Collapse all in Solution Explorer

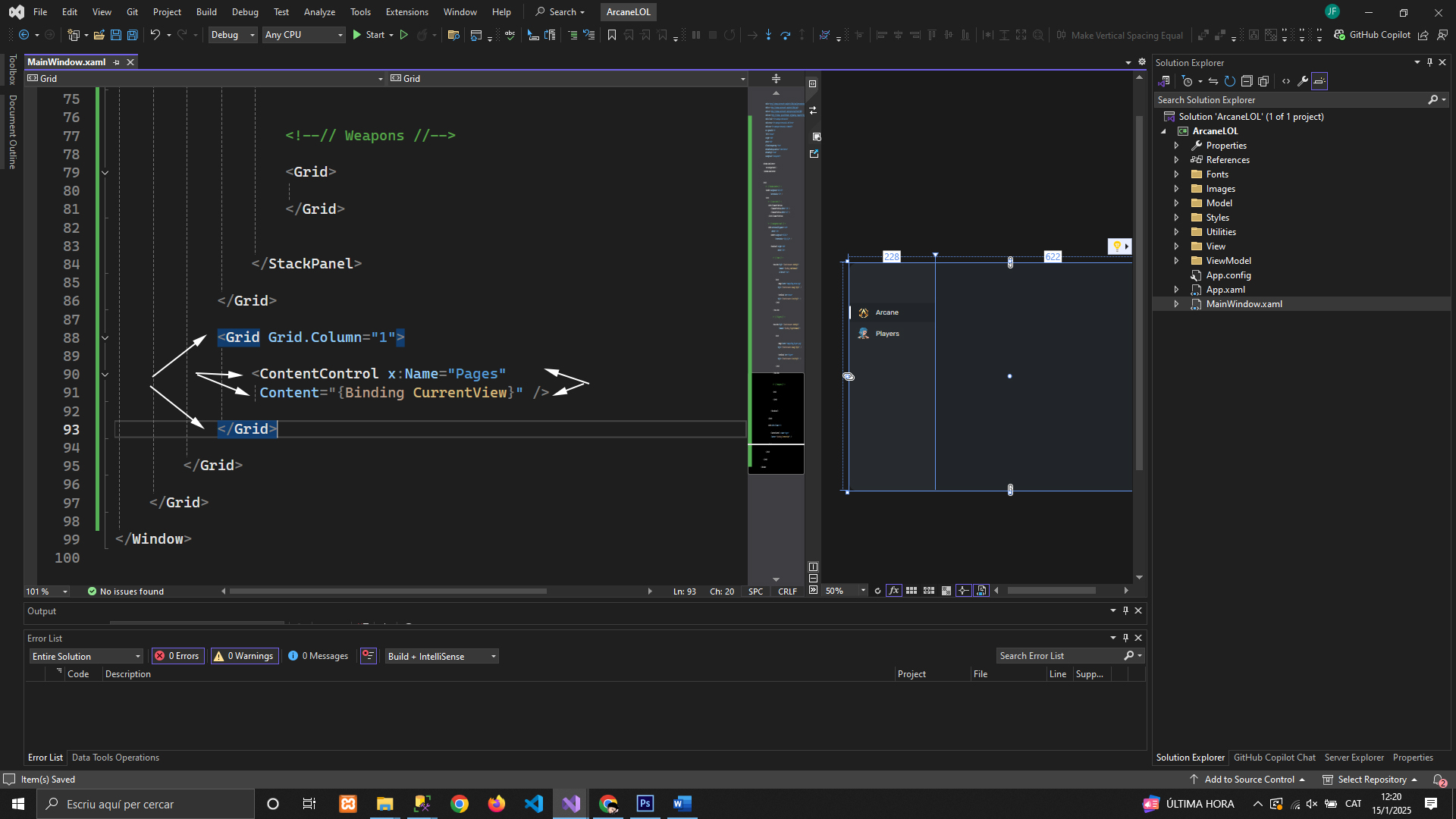point(1247,81)
